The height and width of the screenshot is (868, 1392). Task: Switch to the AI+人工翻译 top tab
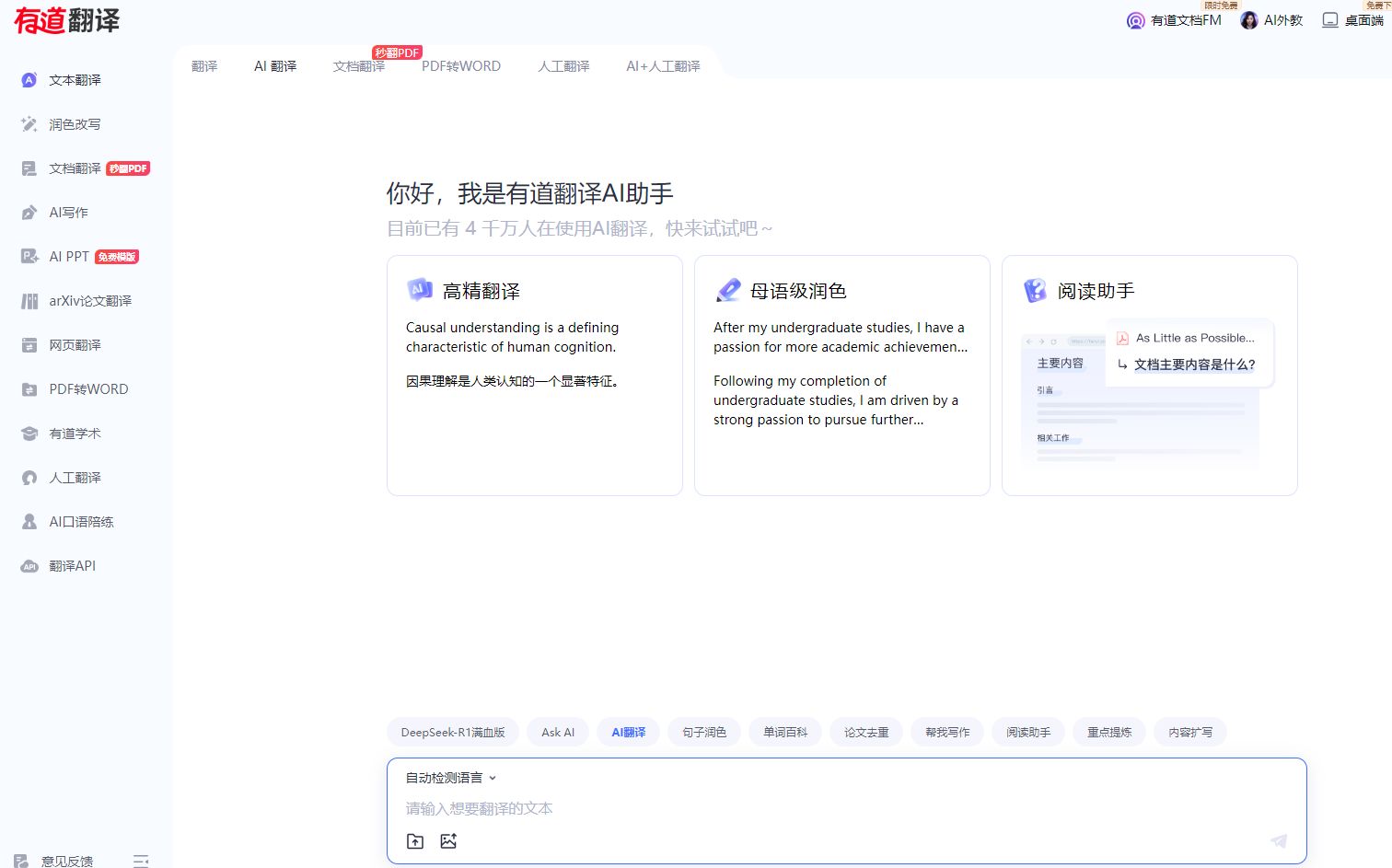coord(663,66)
